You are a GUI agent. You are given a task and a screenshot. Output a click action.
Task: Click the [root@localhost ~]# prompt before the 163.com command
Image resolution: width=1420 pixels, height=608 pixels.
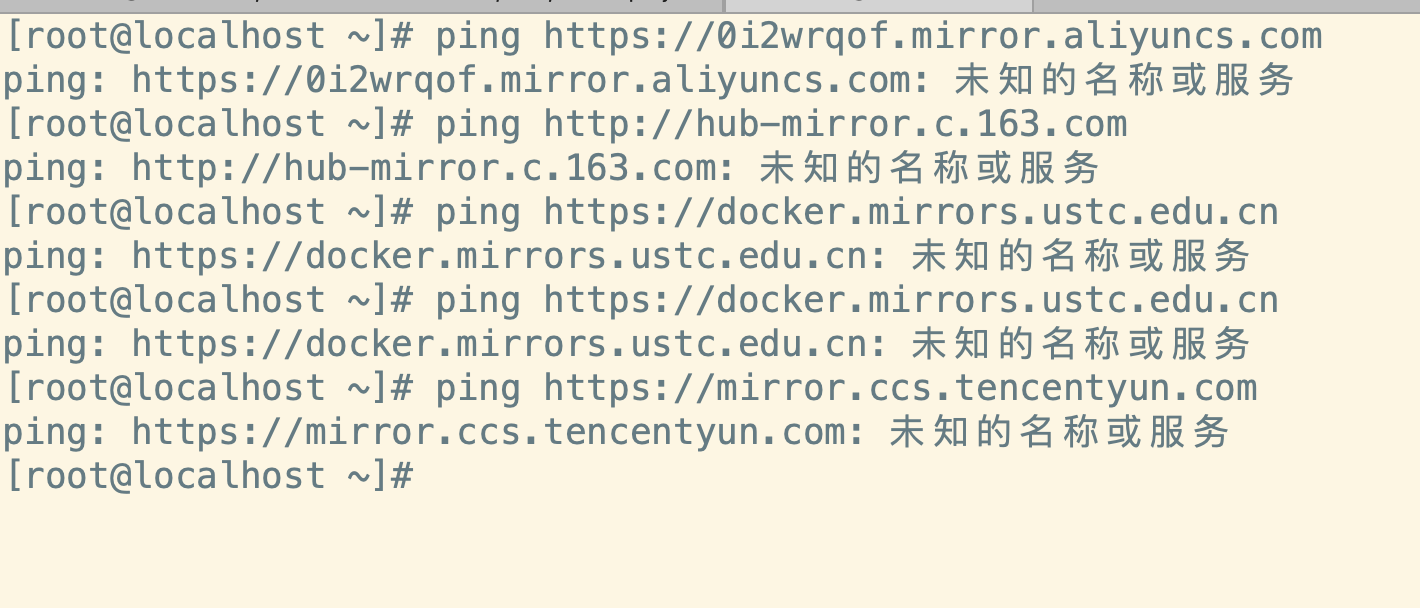[x=209, y=124]
